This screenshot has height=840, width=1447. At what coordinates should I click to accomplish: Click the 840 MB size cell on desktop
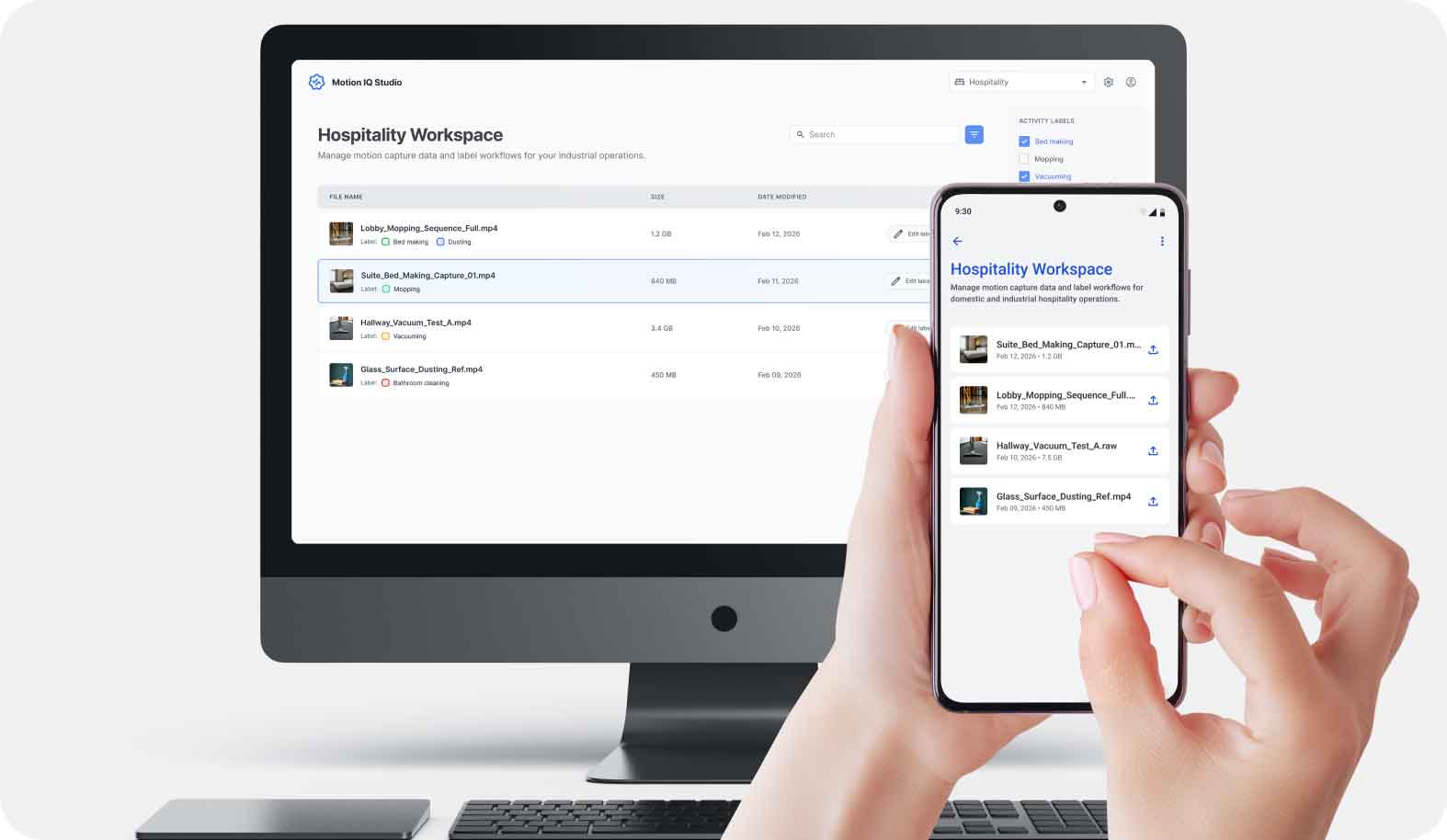pos(663,281)
